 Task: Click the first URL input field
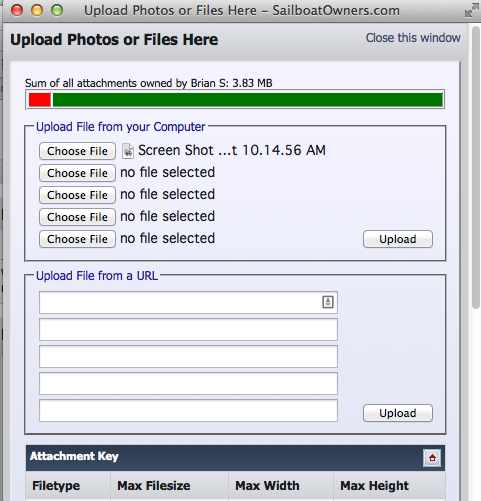188,302
